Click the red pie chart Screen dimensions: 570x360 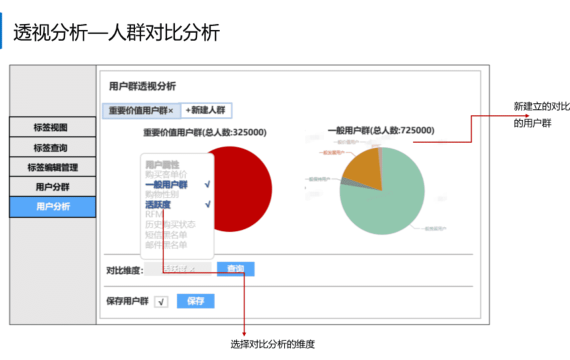(243, 189)
